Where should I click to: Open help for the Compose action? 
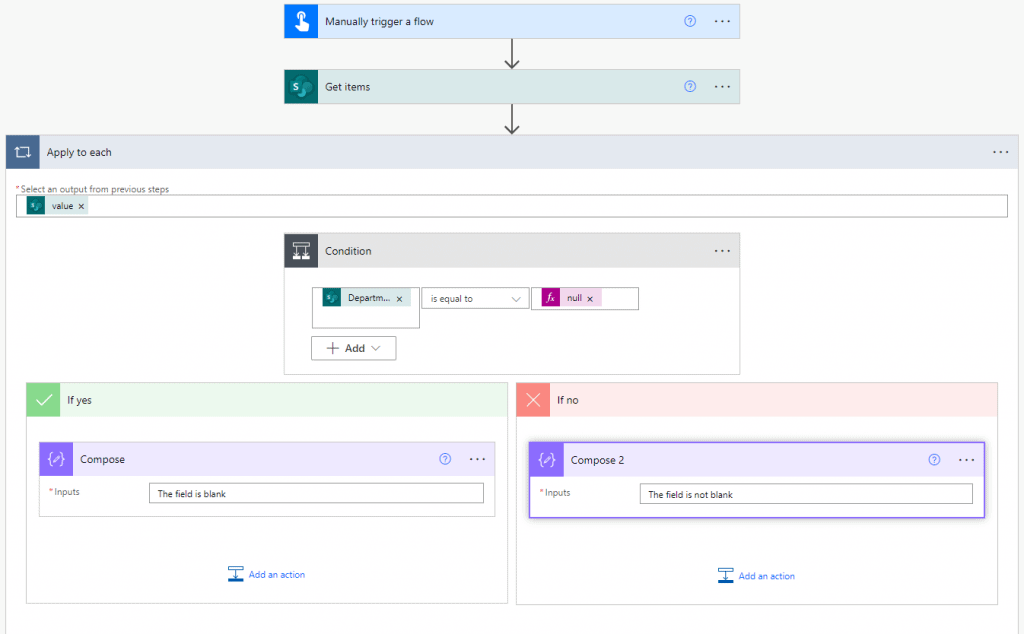445,459
